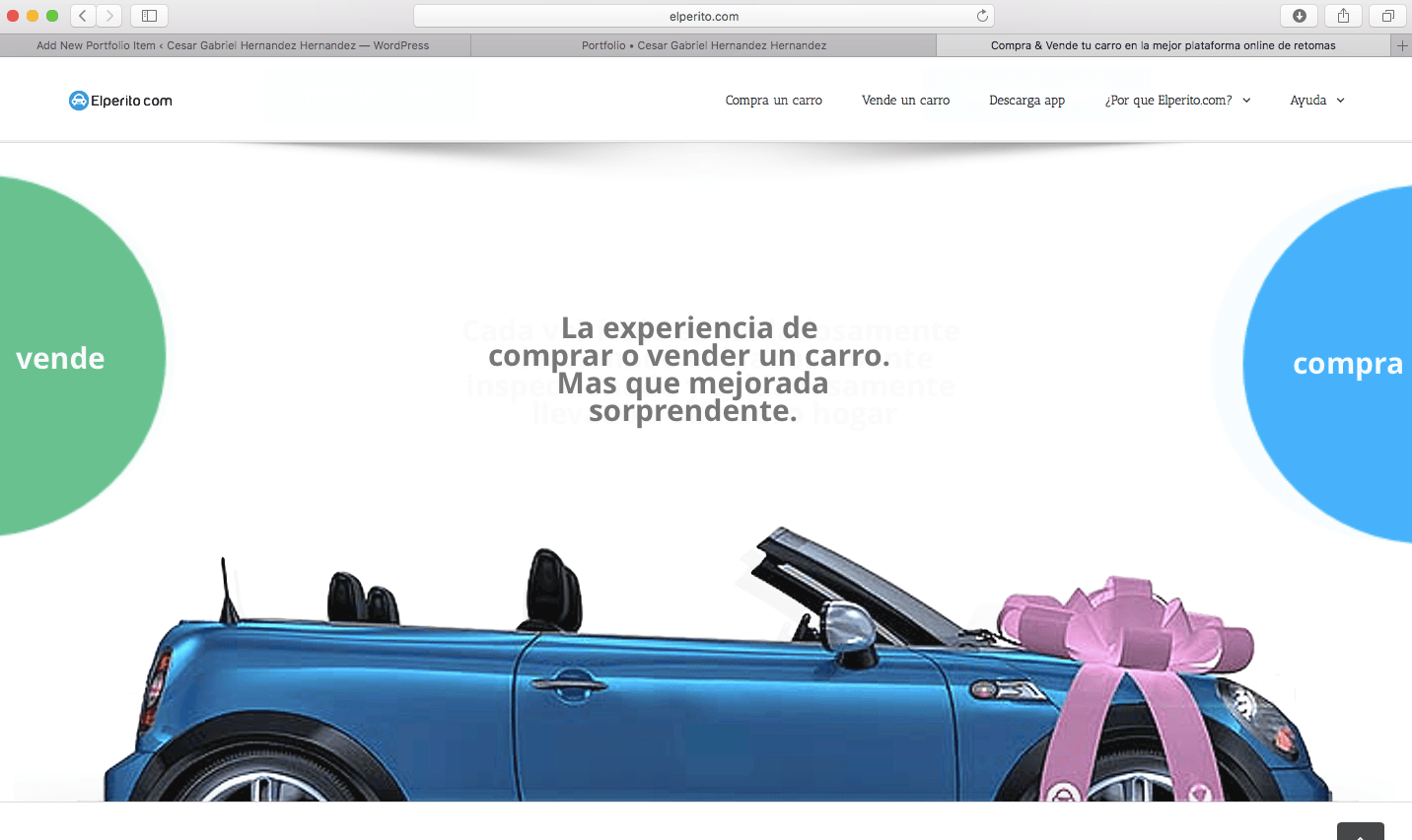This screenshot has width=1412, height=840.
Task: Click the Elperito.com logo
Action: pyautogui.click(x=120, y=101)
